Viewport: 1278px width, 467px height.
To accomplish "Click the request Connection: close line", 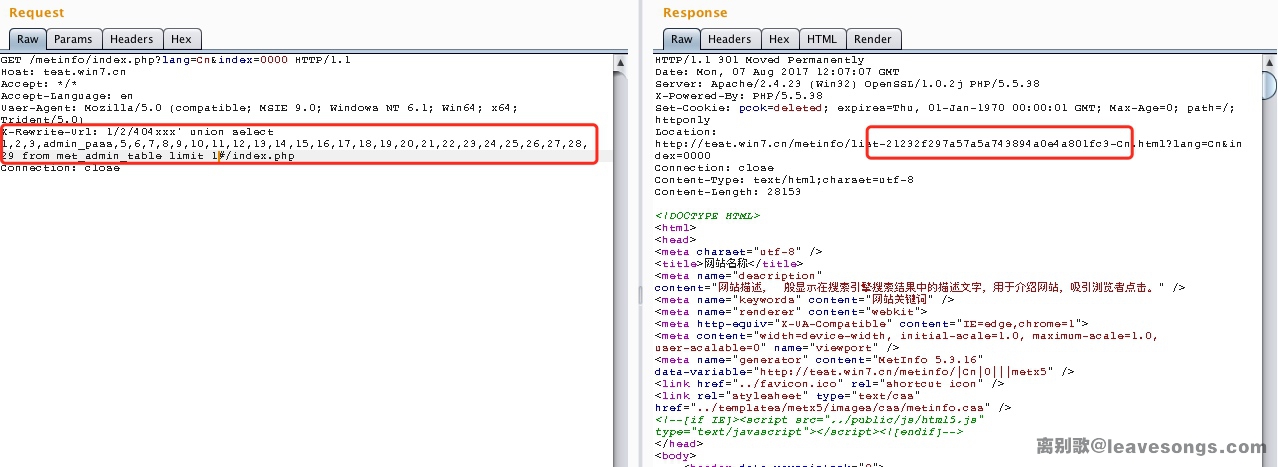I will click(x=60, y=168).
